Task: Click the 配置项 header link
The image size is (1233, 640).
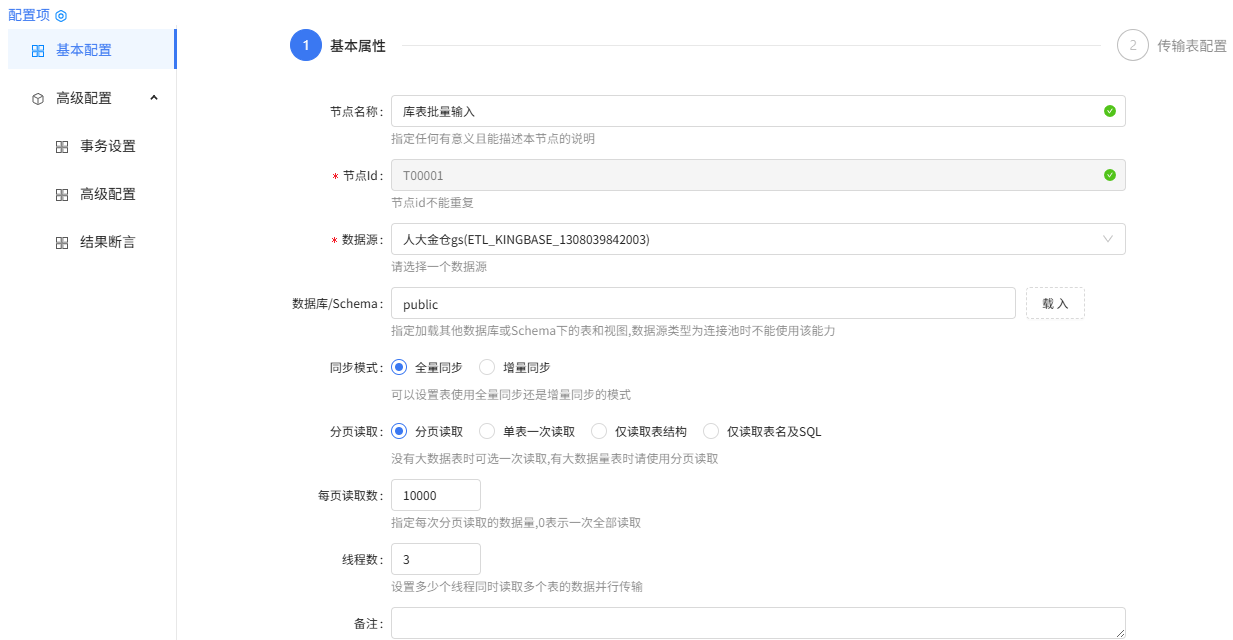Action: (x=29, y=15)
